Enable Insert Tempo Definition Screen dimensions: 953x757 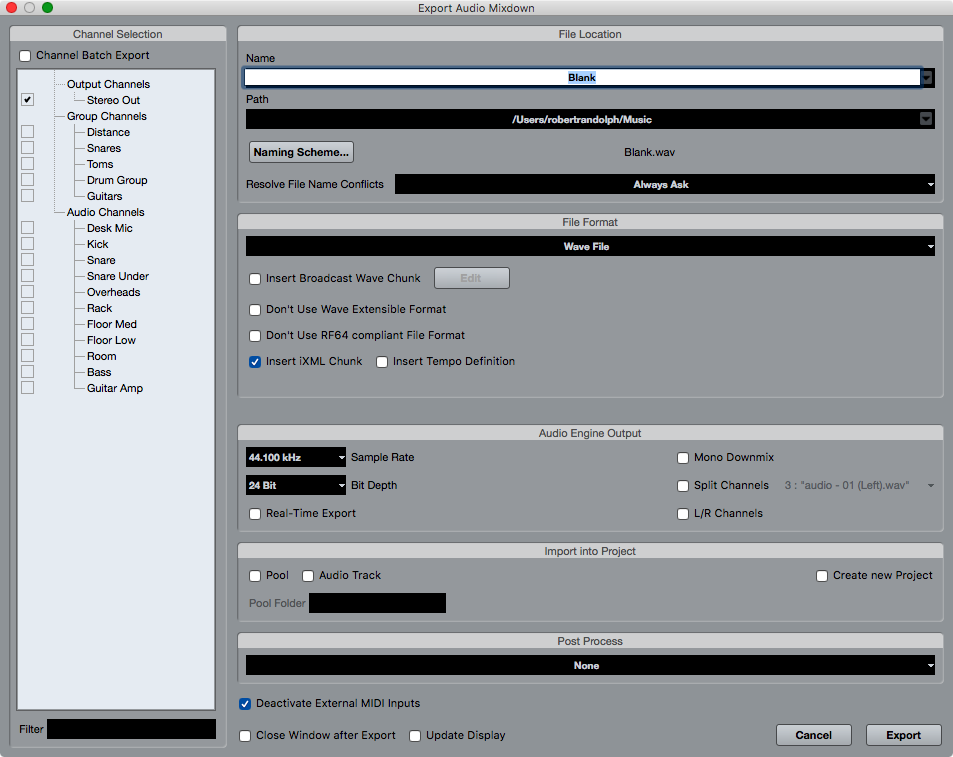tap(381, 361)
